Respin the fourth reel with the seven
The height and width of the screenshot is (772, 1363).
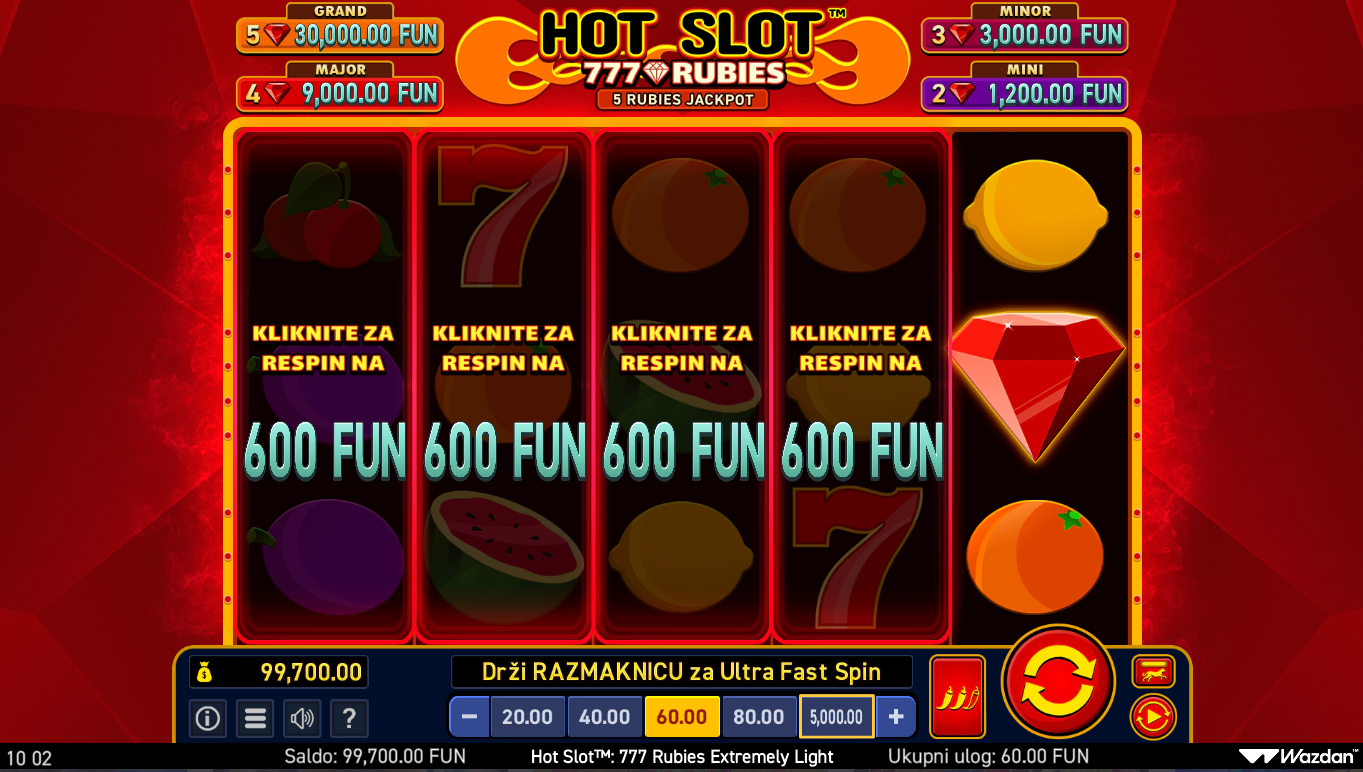(x=861, y=386)
